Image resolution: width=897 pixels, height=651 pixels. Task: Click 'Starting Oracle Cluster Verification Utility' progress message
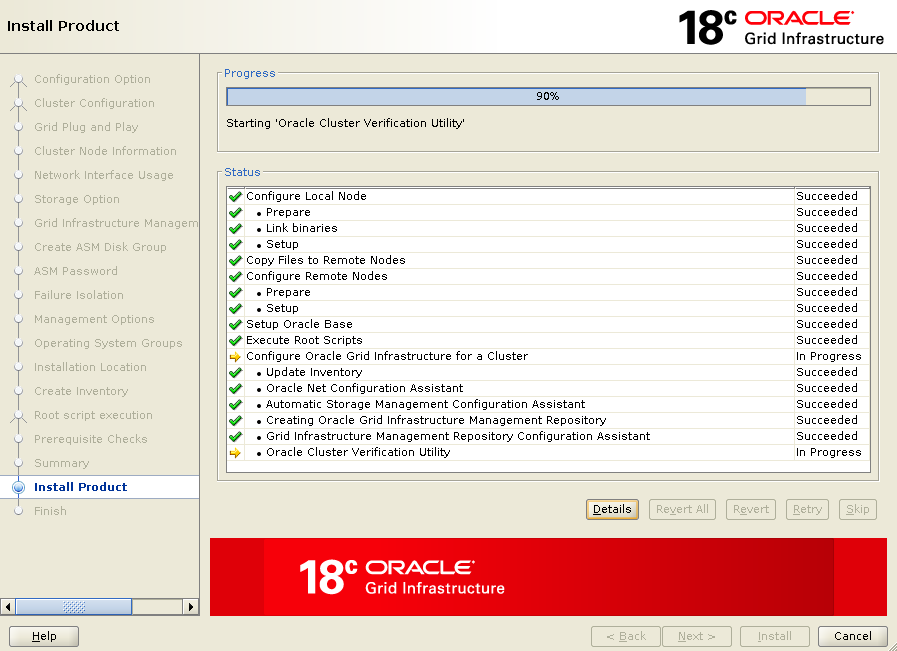tap(345, 124)
